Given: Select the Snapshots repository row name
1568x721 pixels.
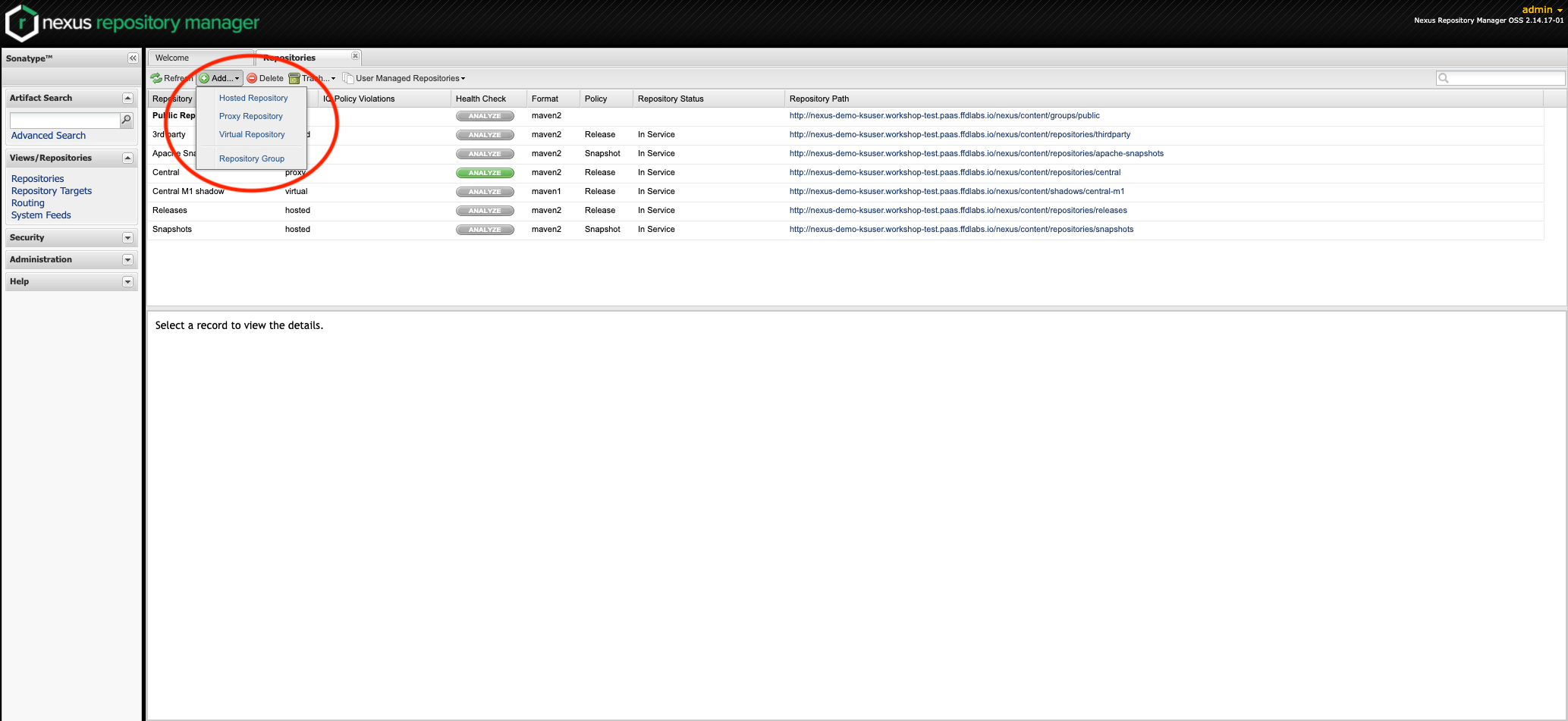Looking at the screenshot, I should click(x=172, y=229).
